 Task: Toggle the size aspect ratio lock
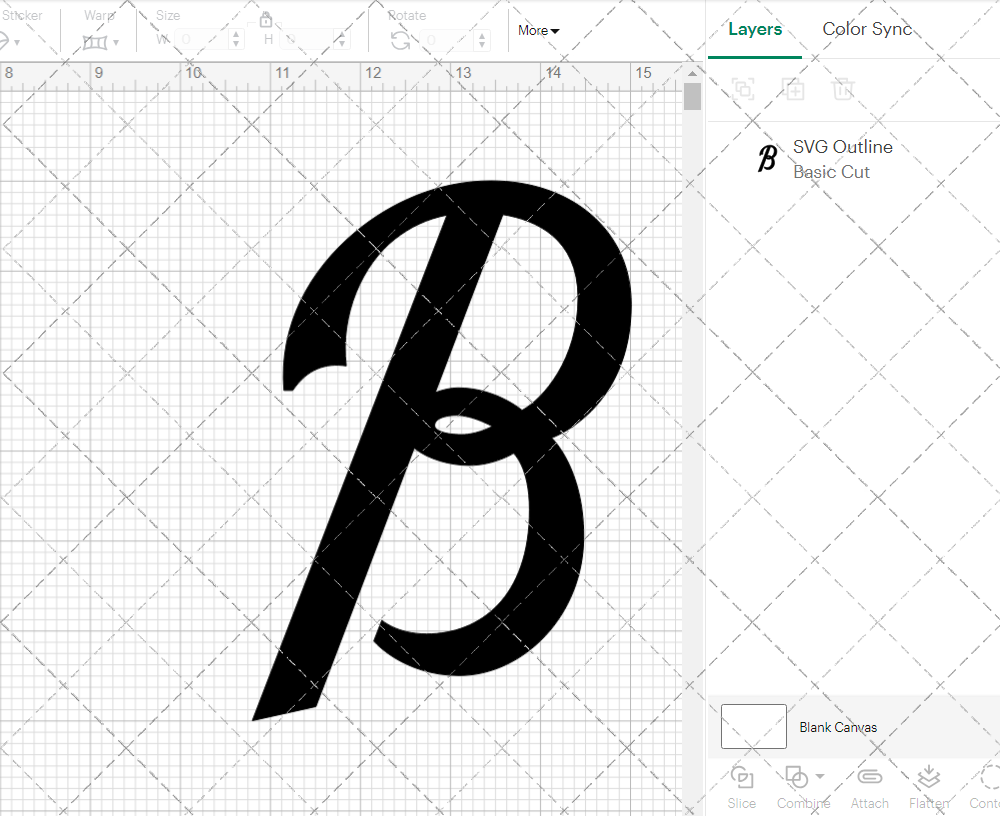(x=266, y=20)
